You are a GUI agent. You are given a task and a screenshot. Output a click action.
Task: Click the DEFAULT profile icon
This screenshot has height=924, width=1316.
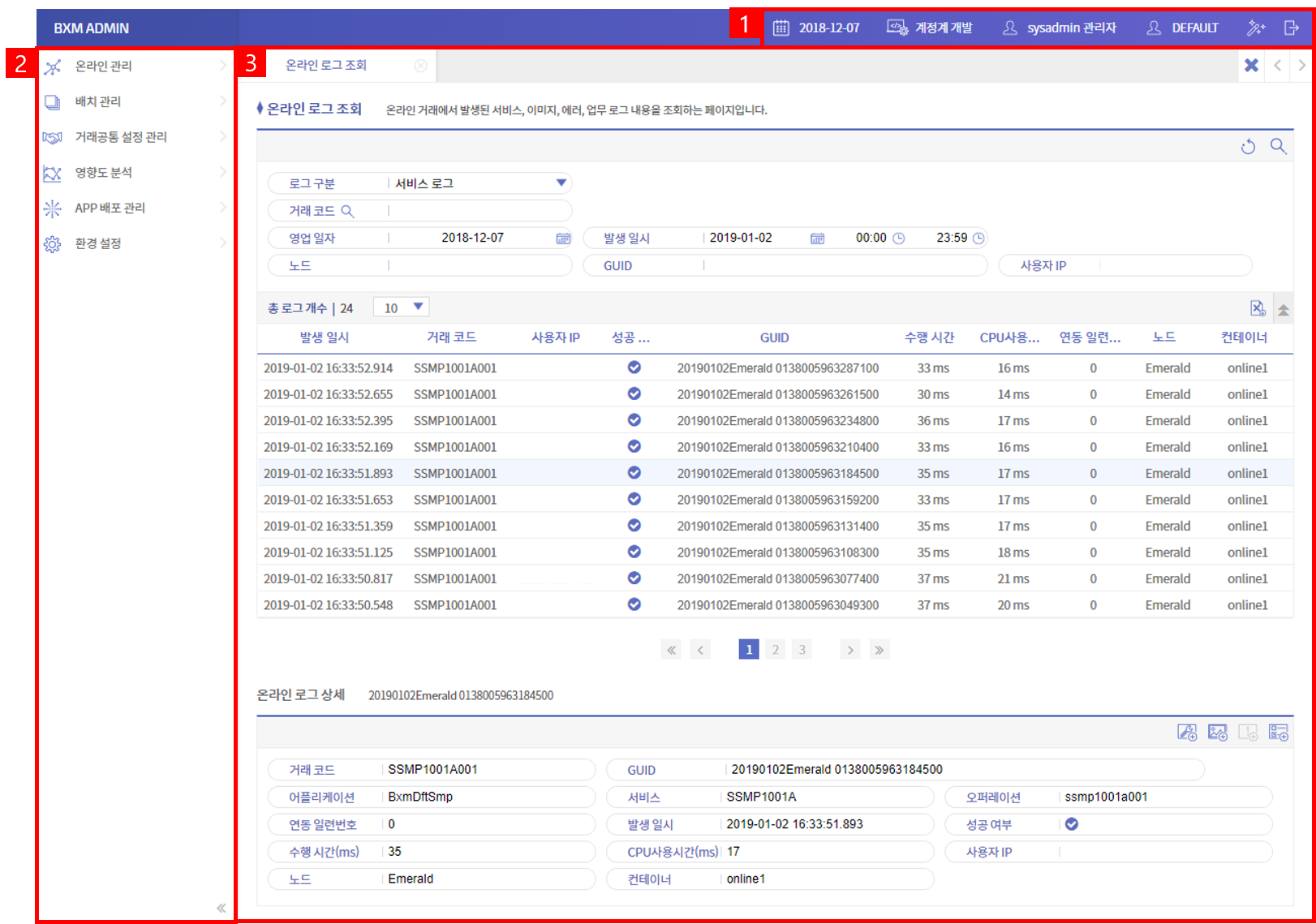(1154, 28)
